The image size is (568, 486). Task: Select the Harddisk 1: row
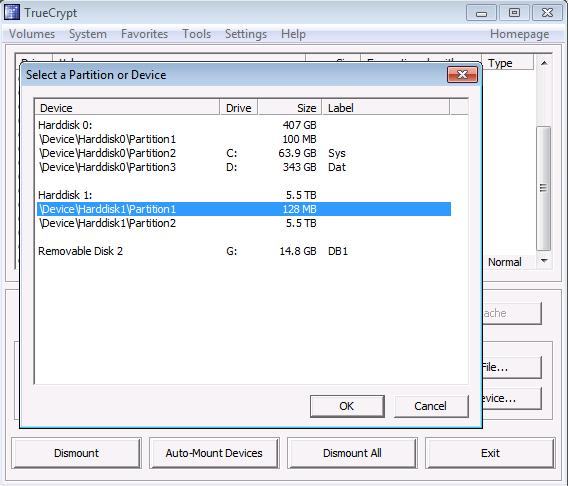point(244,195)
